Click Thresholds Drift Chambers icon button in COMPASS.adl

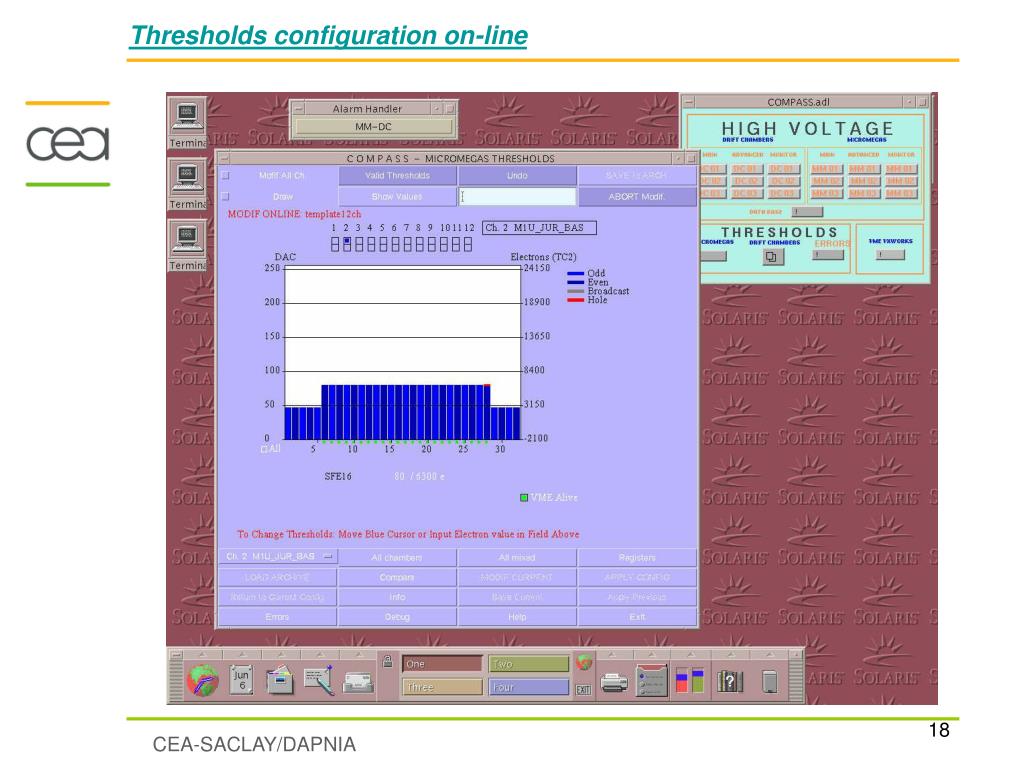click(x=772, y=256)
